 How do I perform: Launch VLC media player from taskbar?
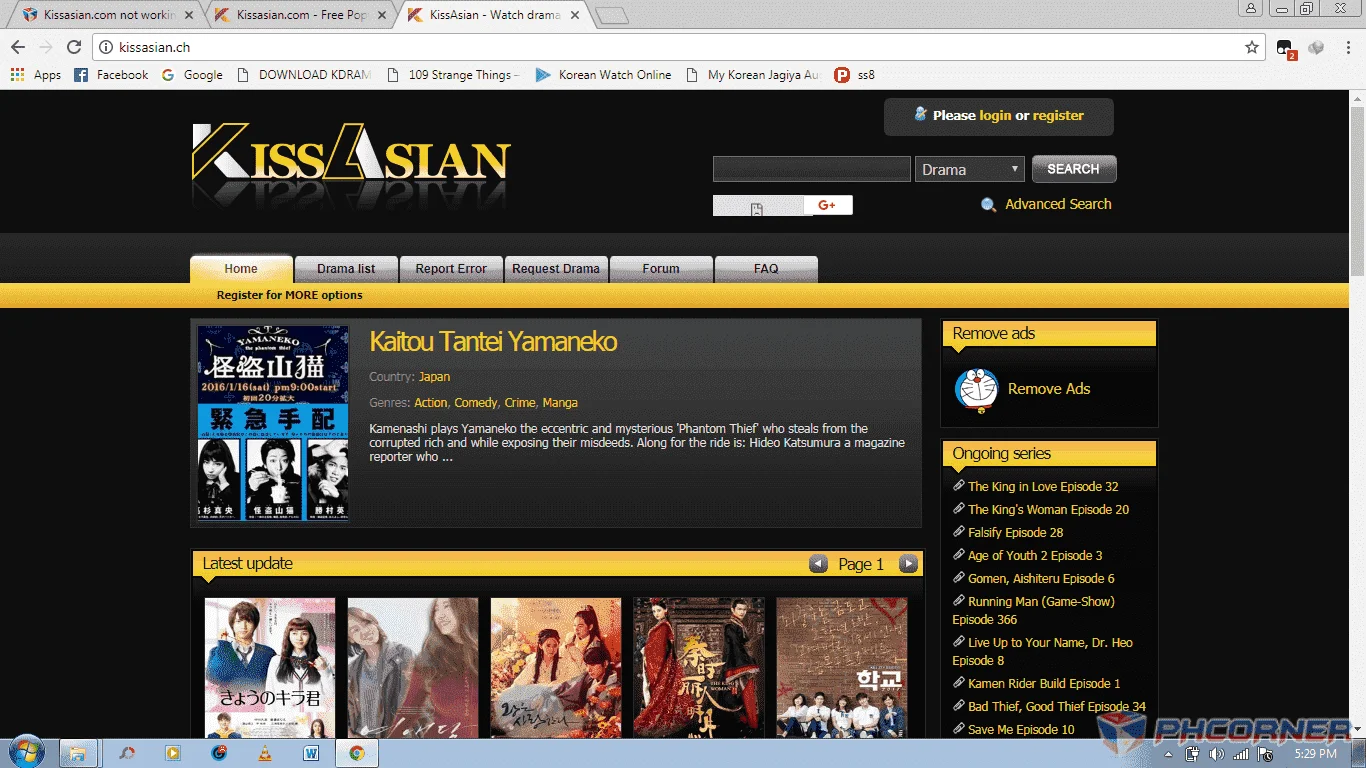(x=265, y=753)
